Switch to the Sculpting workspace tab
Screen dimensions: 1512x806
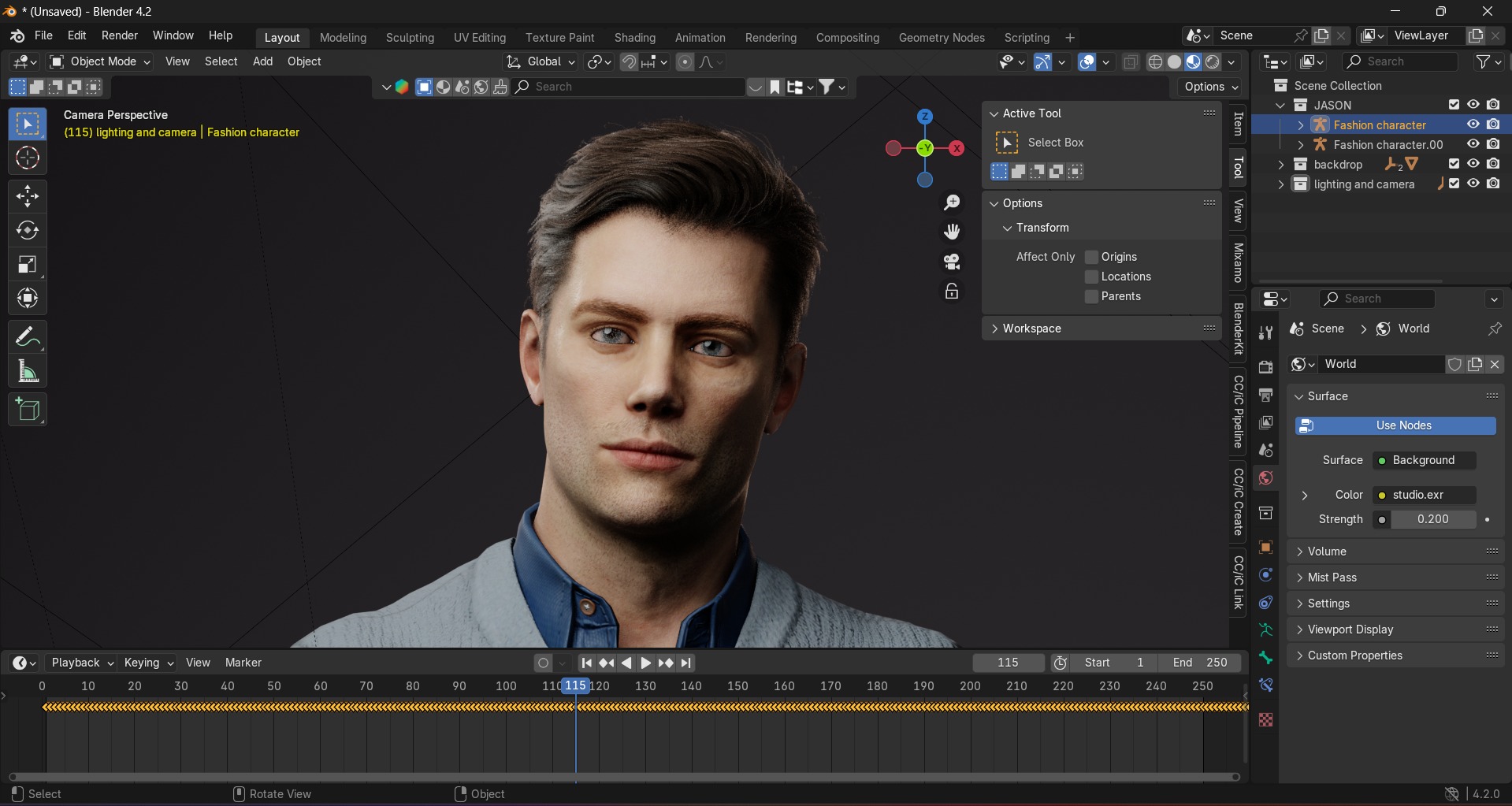click(x=410, y=38)
